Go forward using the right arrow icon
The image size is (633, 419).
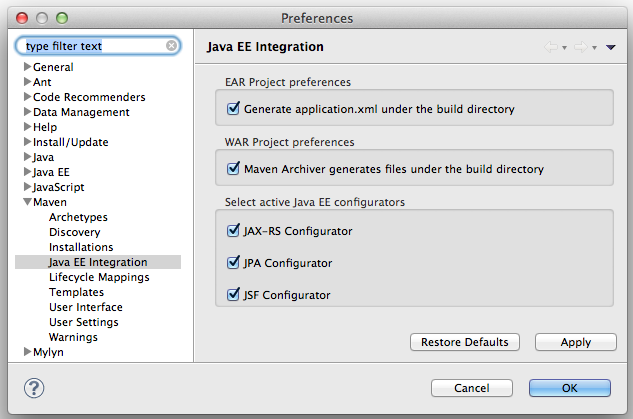click(x=581, y=47)
